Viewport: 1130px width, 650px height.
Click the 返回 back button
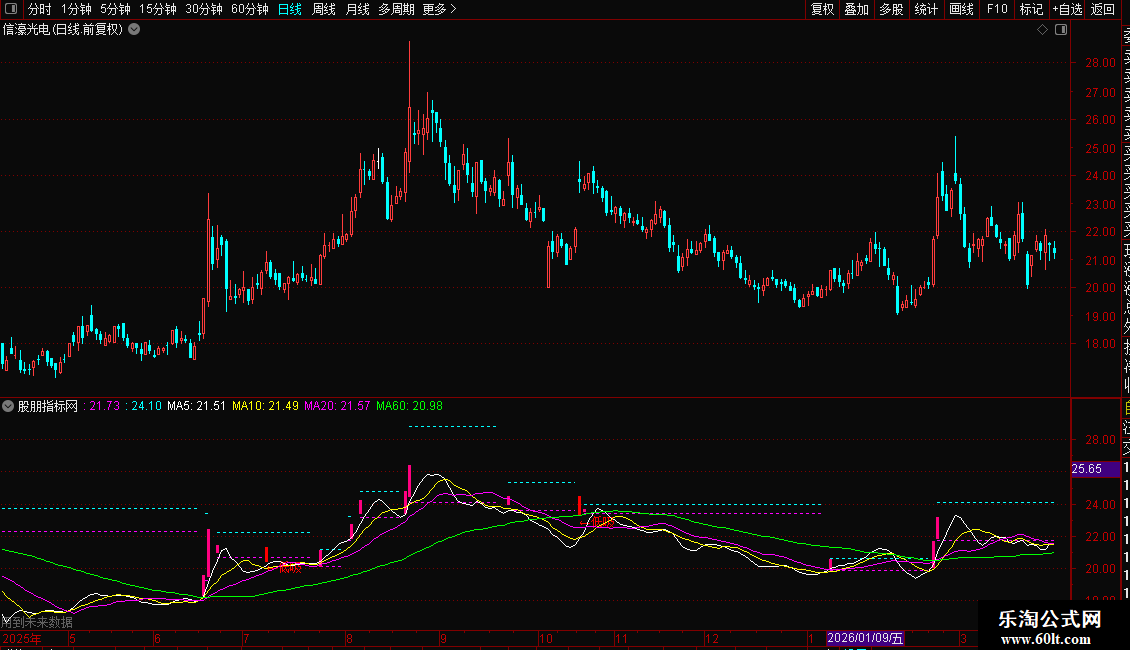1103,9
